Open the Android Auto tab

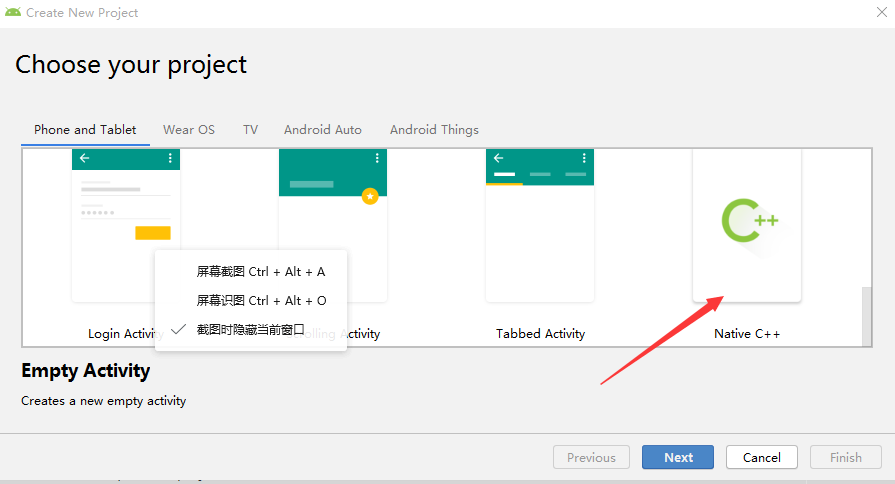(323, 130)
